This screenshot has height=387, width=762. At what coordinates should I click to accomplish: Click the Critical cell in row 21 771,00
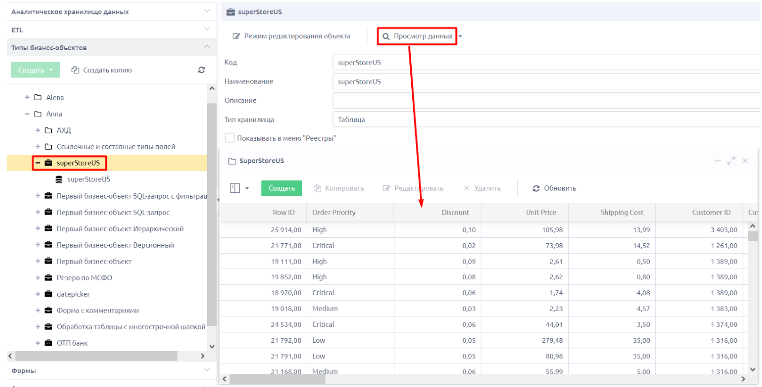350,246
